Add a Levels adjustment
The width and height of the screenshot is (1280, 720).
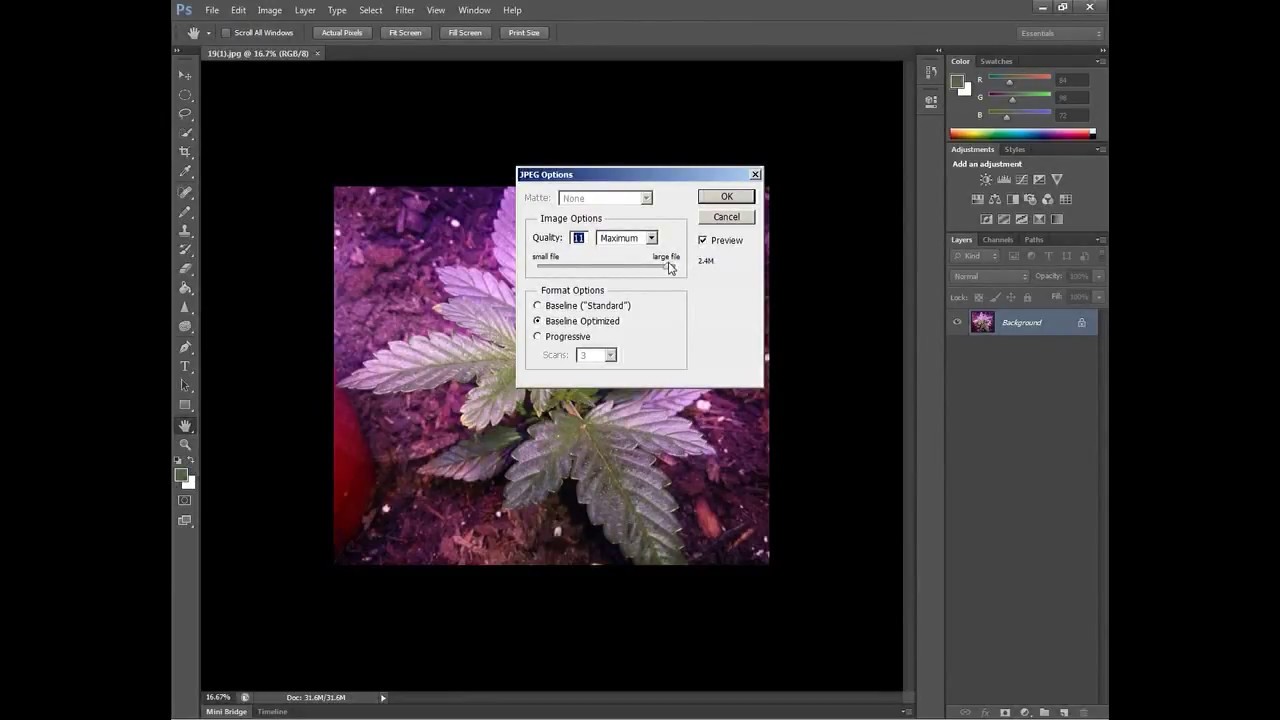pyautogui.click(x=1004, y=180)
